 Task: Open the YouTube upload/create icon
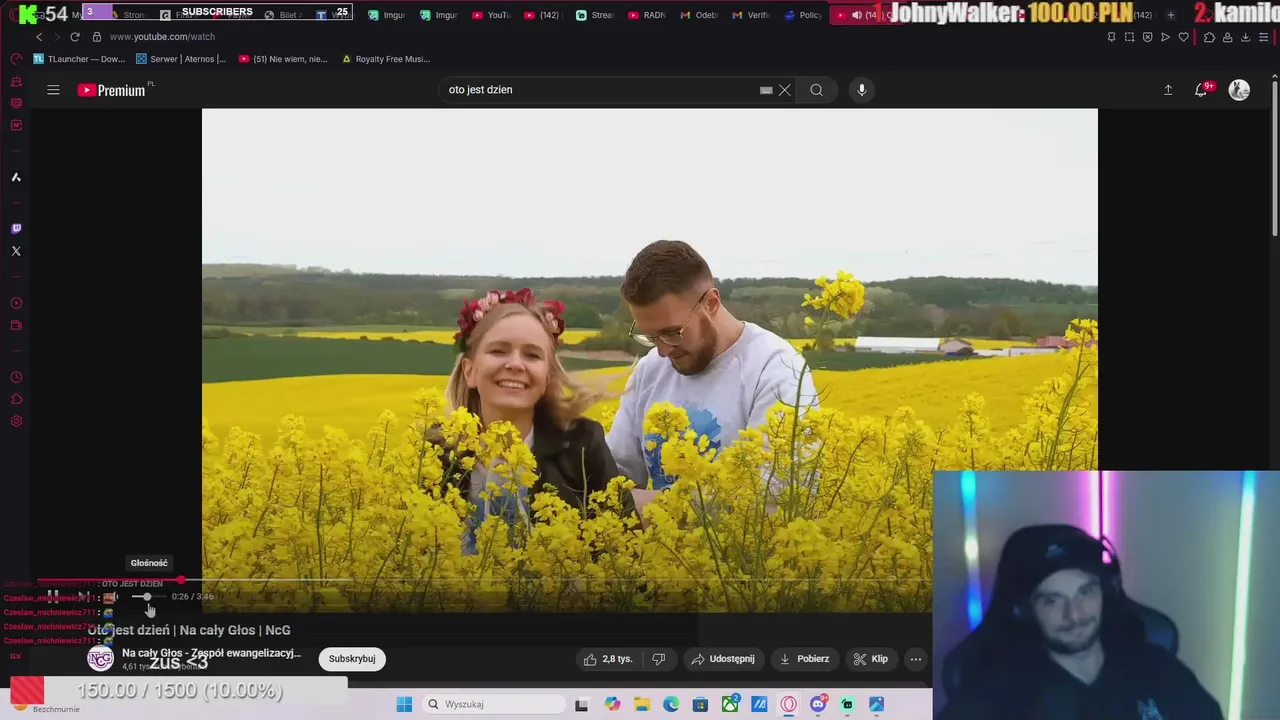pyautogui.click(x=1168, y=90)
